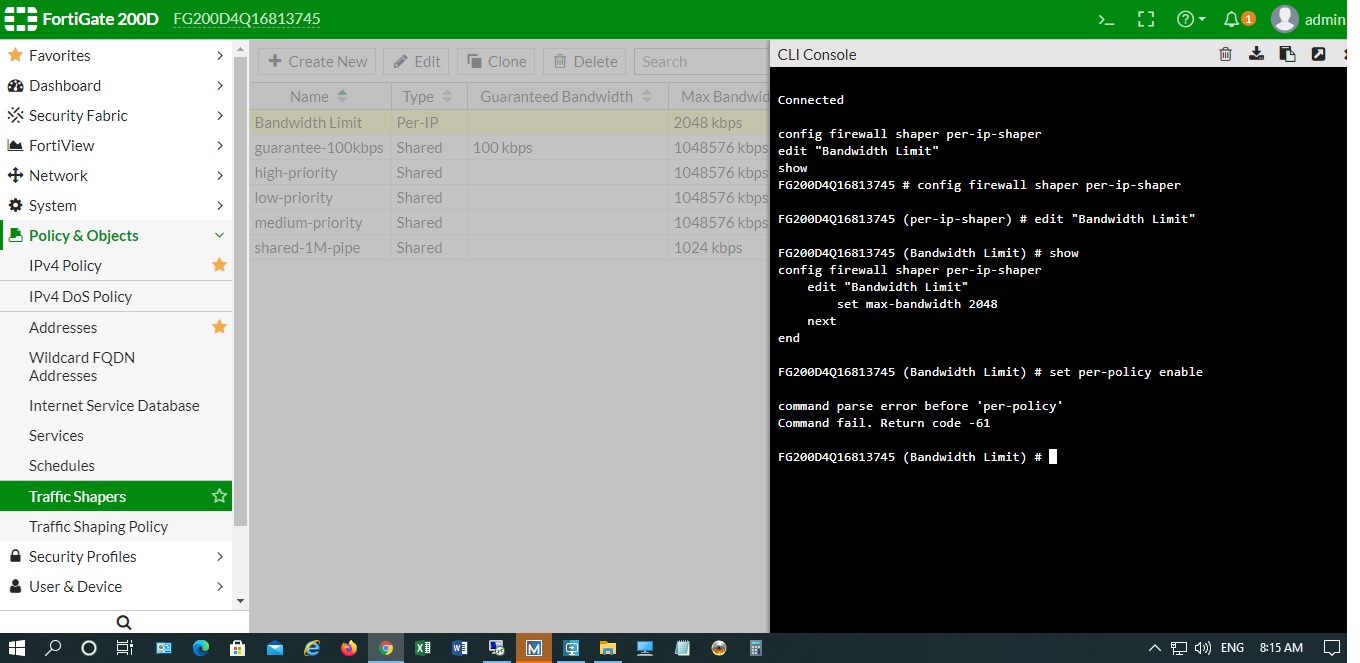Open the Addresses page

(x=63, y=327)
